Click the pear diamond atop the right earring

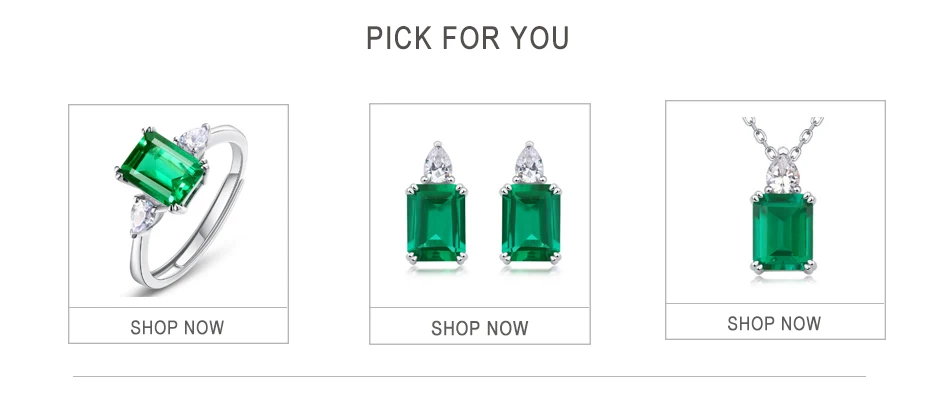pos(529,162)
